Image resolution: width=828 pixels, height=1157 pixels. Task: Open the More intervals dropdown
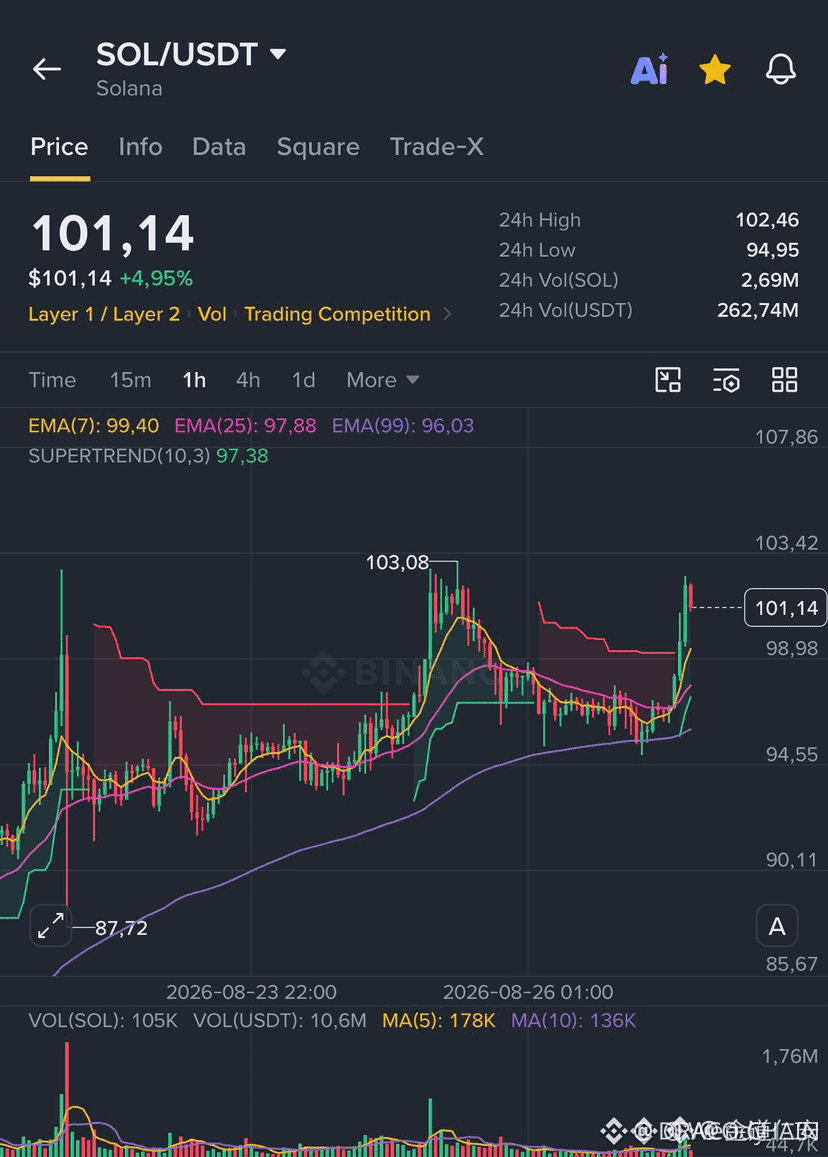(383, 380)
